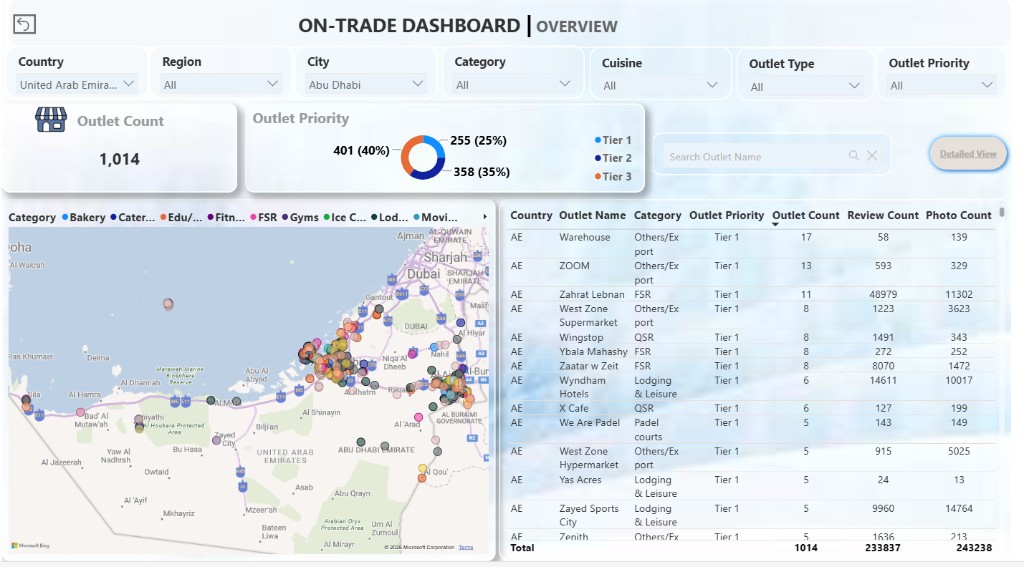Screen dimensions: 1024x567
Task: Select the Wingstop outlet row
Action: pyautogui.click(x=752, y=337)
